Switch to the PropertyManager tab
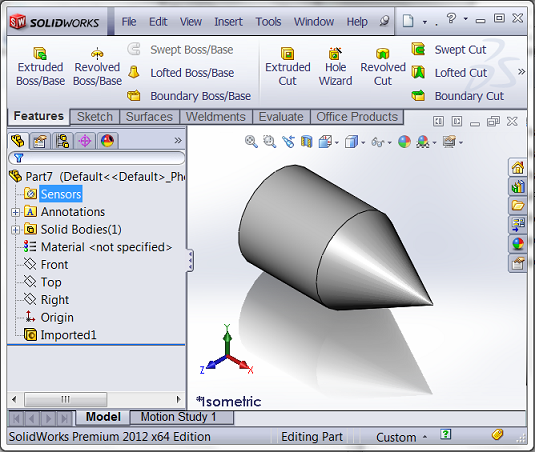The image size is (535, 452). coord(40,141)
